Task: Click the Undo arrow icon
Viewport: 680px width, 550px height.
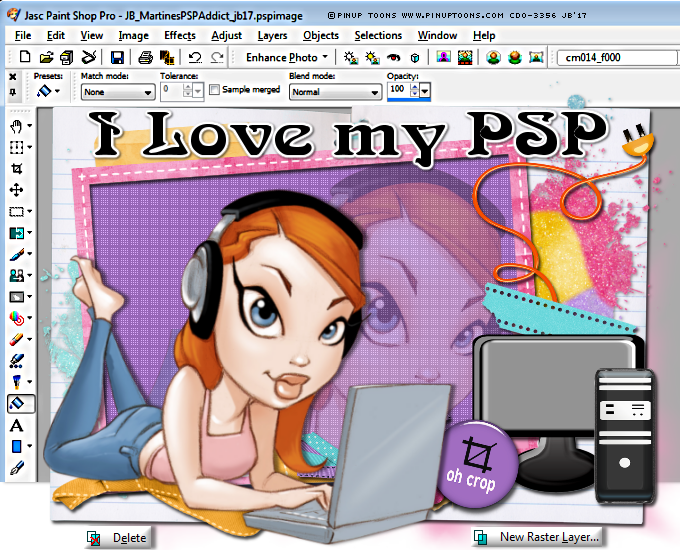Action: click(193, 58)
